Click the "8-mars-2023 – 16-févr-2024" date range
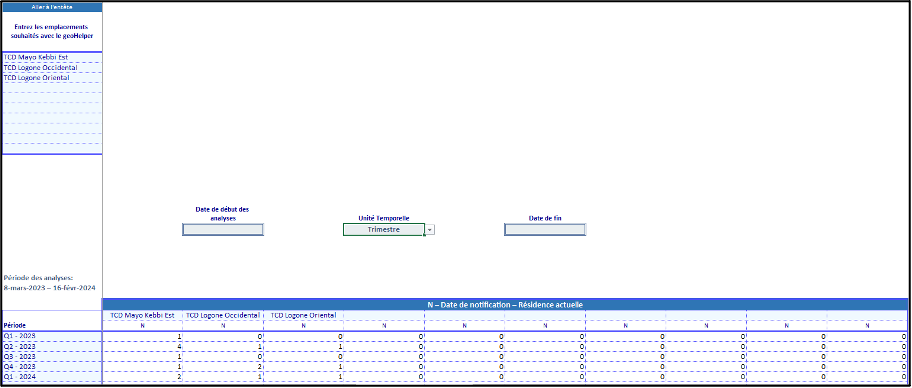 (x=49, y=288)
